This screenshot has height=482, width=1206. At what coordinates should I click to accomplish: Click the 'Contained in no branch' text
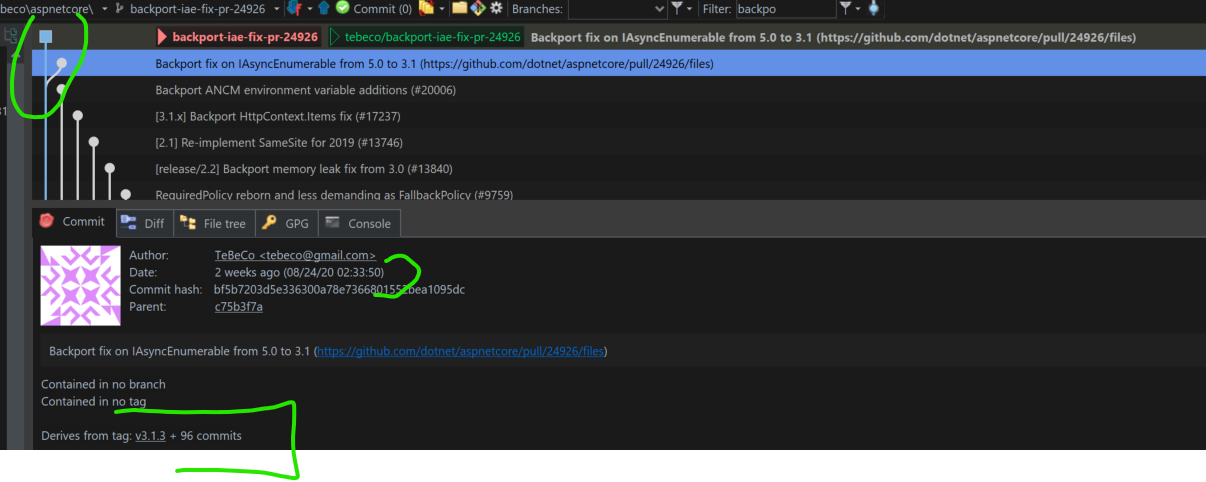click(x=103, y=384)
